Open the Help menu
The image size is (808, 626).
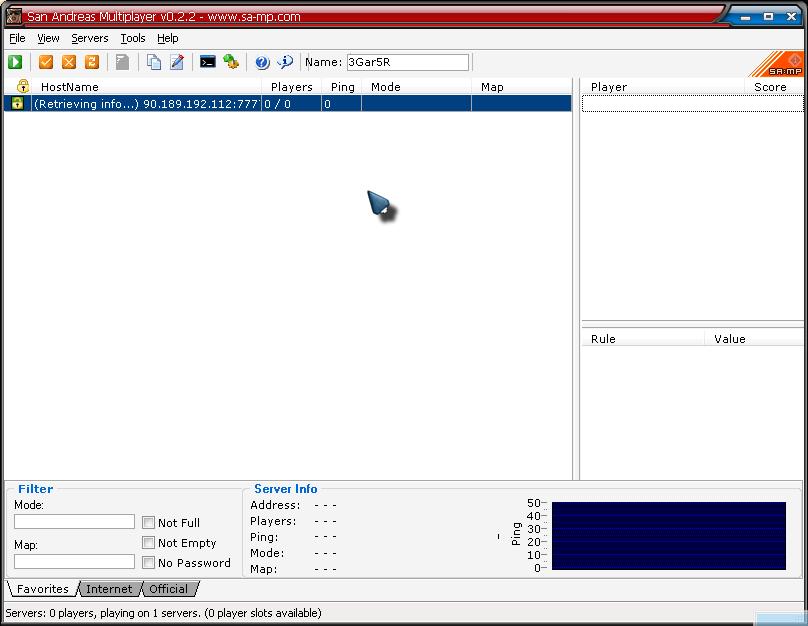point(167,38)
